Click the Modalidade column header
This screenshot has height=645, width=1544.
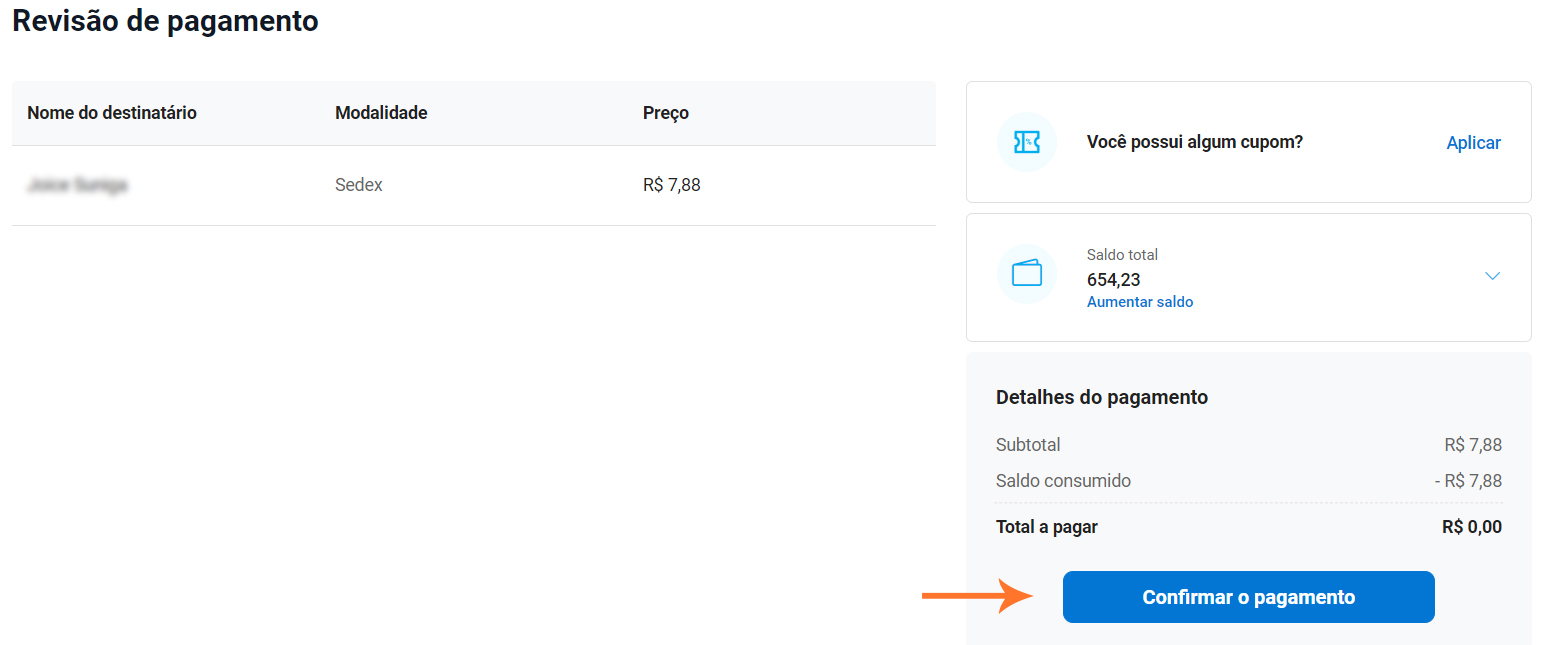pos(381,113)
